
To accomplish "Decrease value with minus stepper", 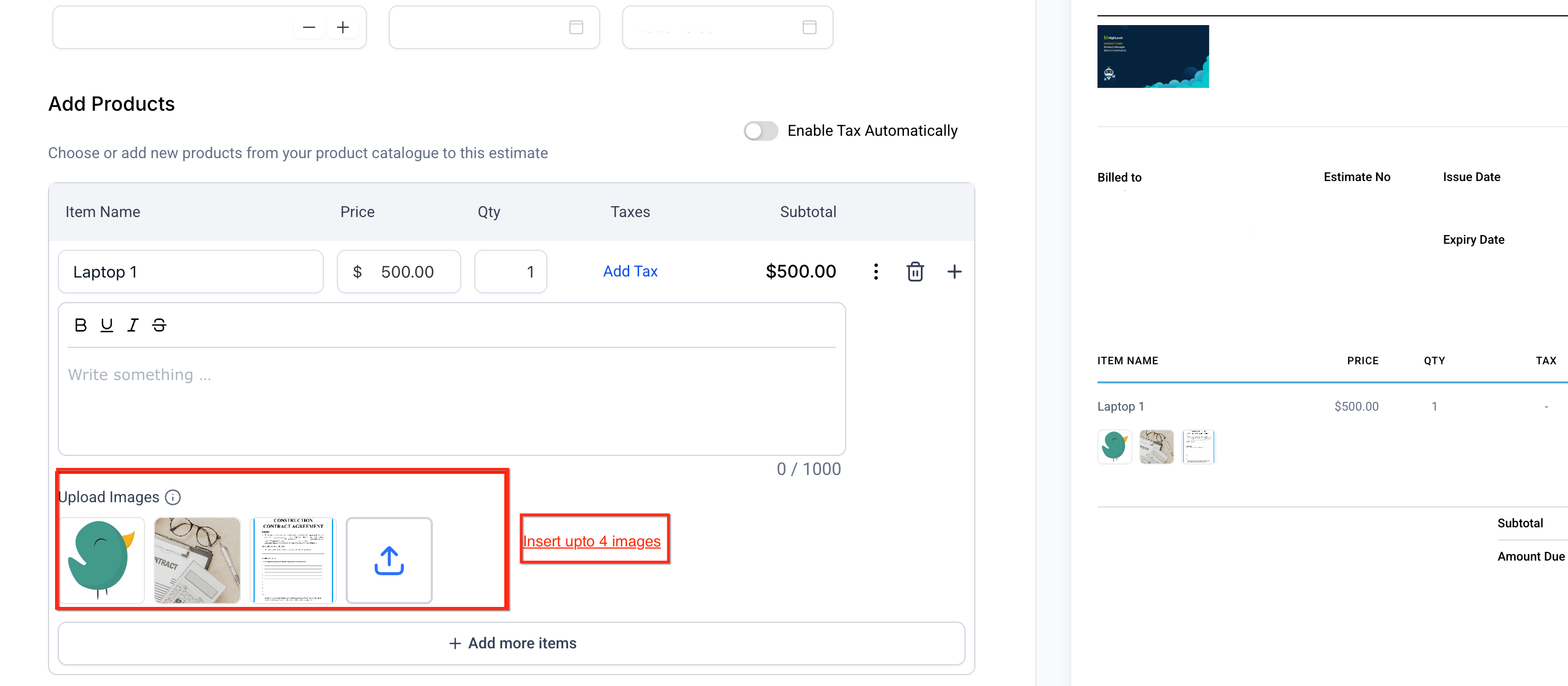I will click(x=309, y=27).
